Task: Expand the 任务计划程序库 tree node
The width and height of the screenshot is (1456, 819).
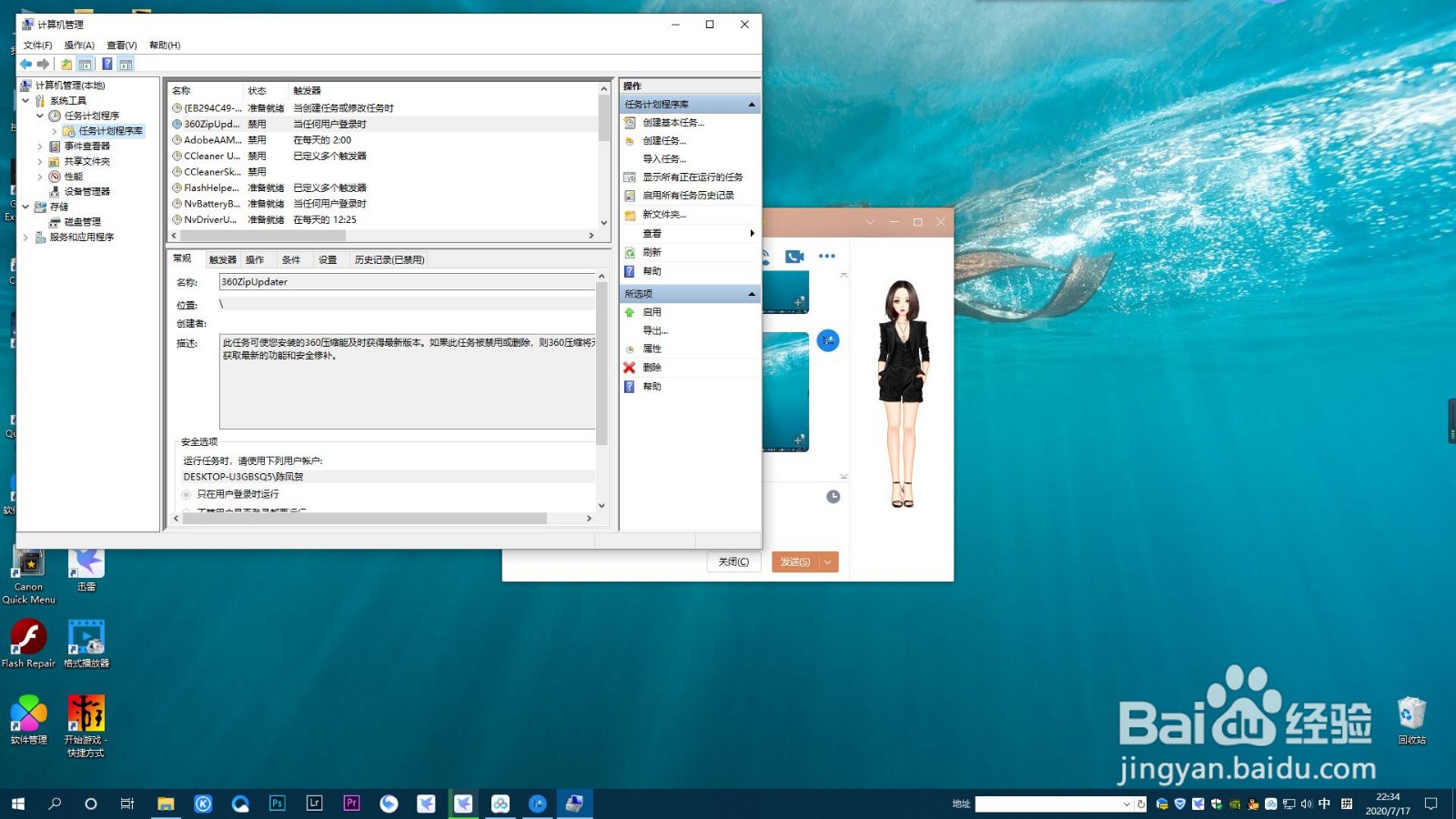Action: 55,131
